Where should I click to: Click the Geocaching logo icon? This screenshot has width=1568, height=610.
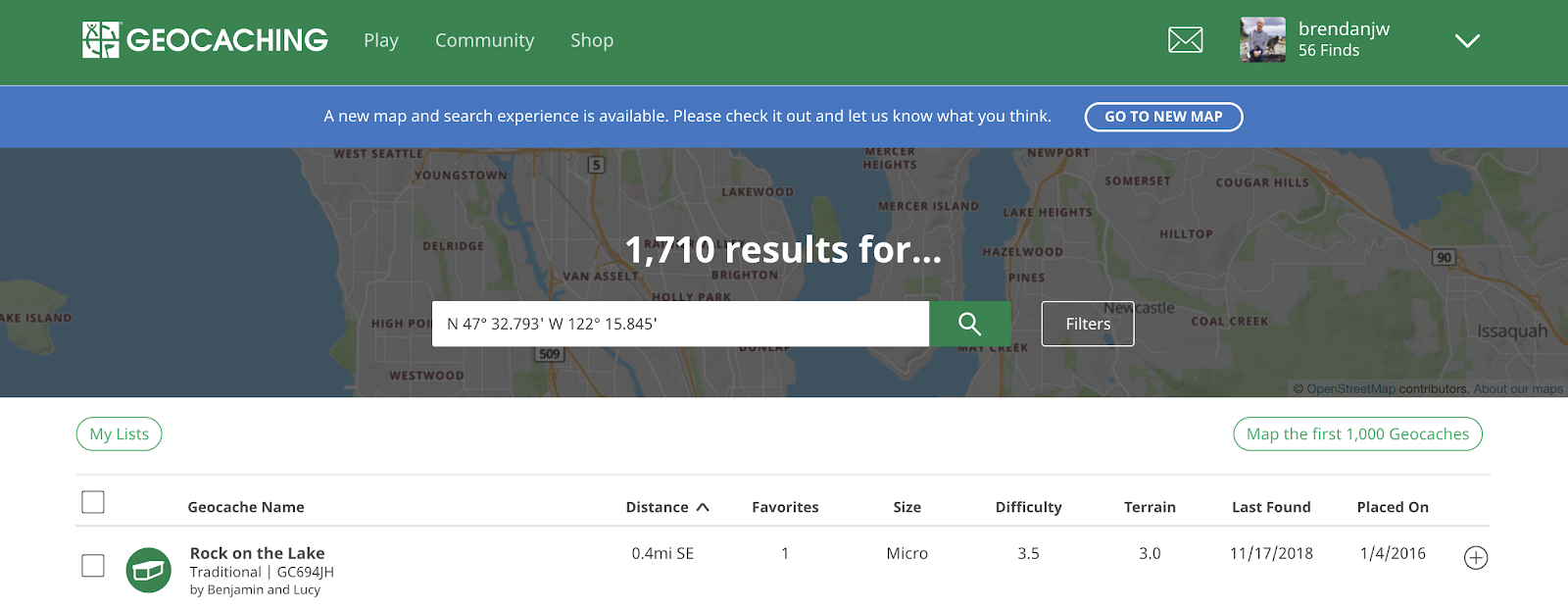coord(101,40)
